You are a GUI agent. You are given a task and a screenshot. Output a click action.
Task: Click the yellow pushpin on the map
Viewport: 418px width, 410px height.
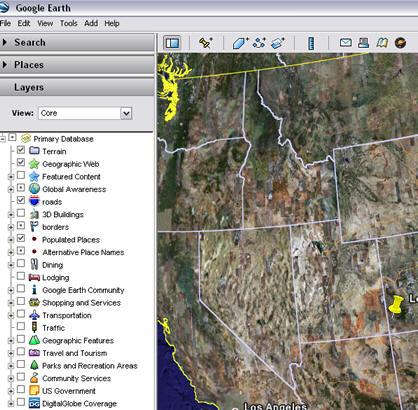pyautogui.click(x=396, y=304)
